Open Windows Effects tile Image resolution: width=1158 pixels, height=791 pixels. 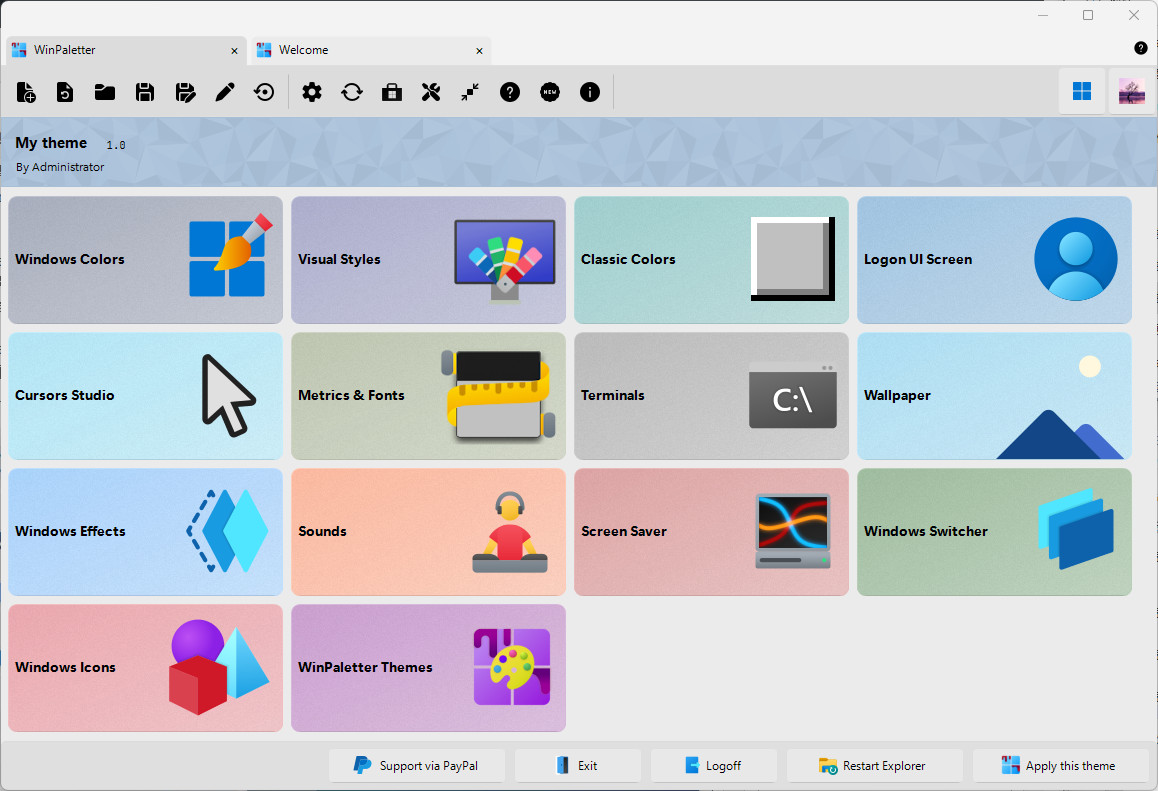(145, 532)
